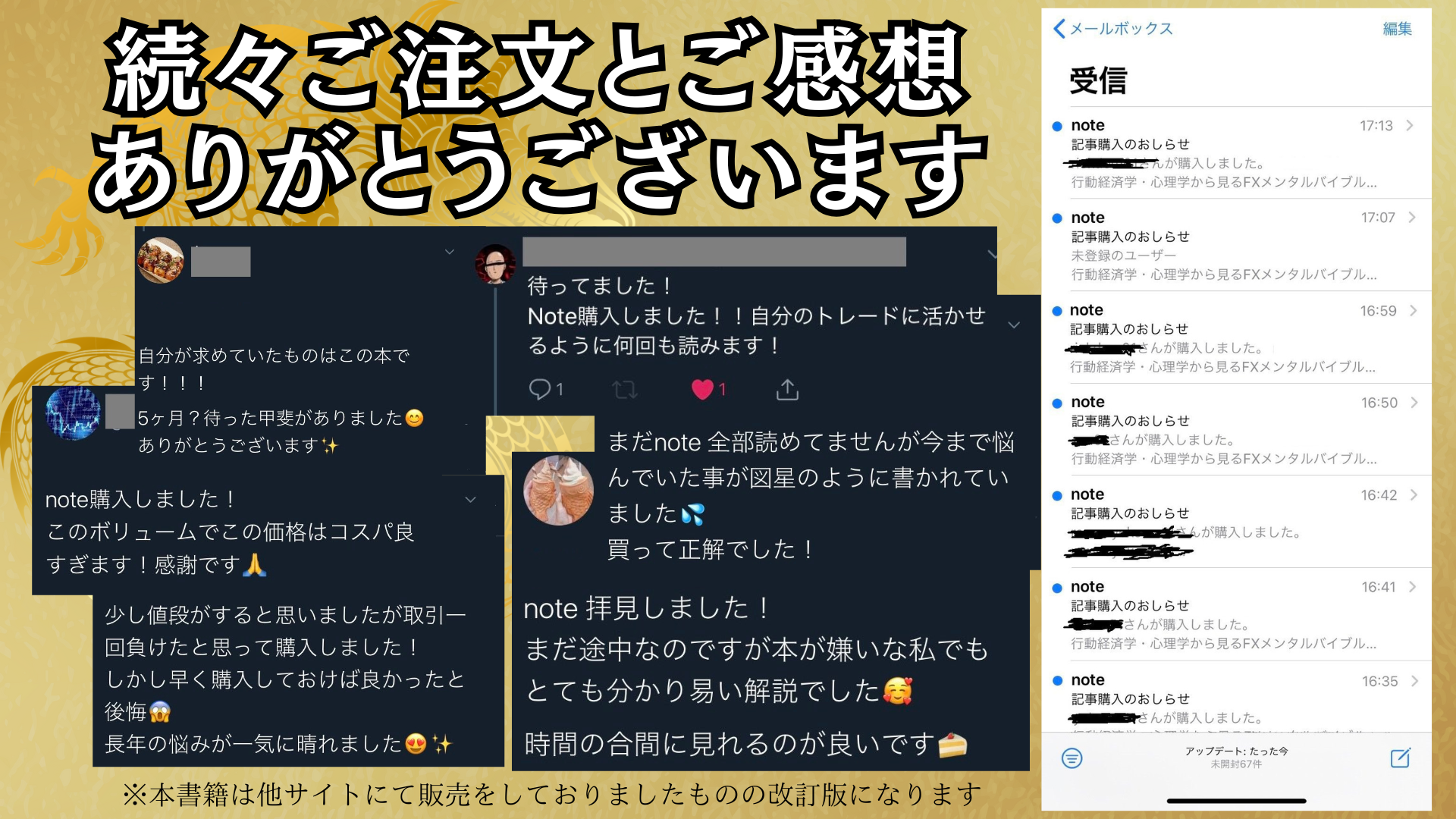Tap the 編集 edit button

tap(1397, 29)
